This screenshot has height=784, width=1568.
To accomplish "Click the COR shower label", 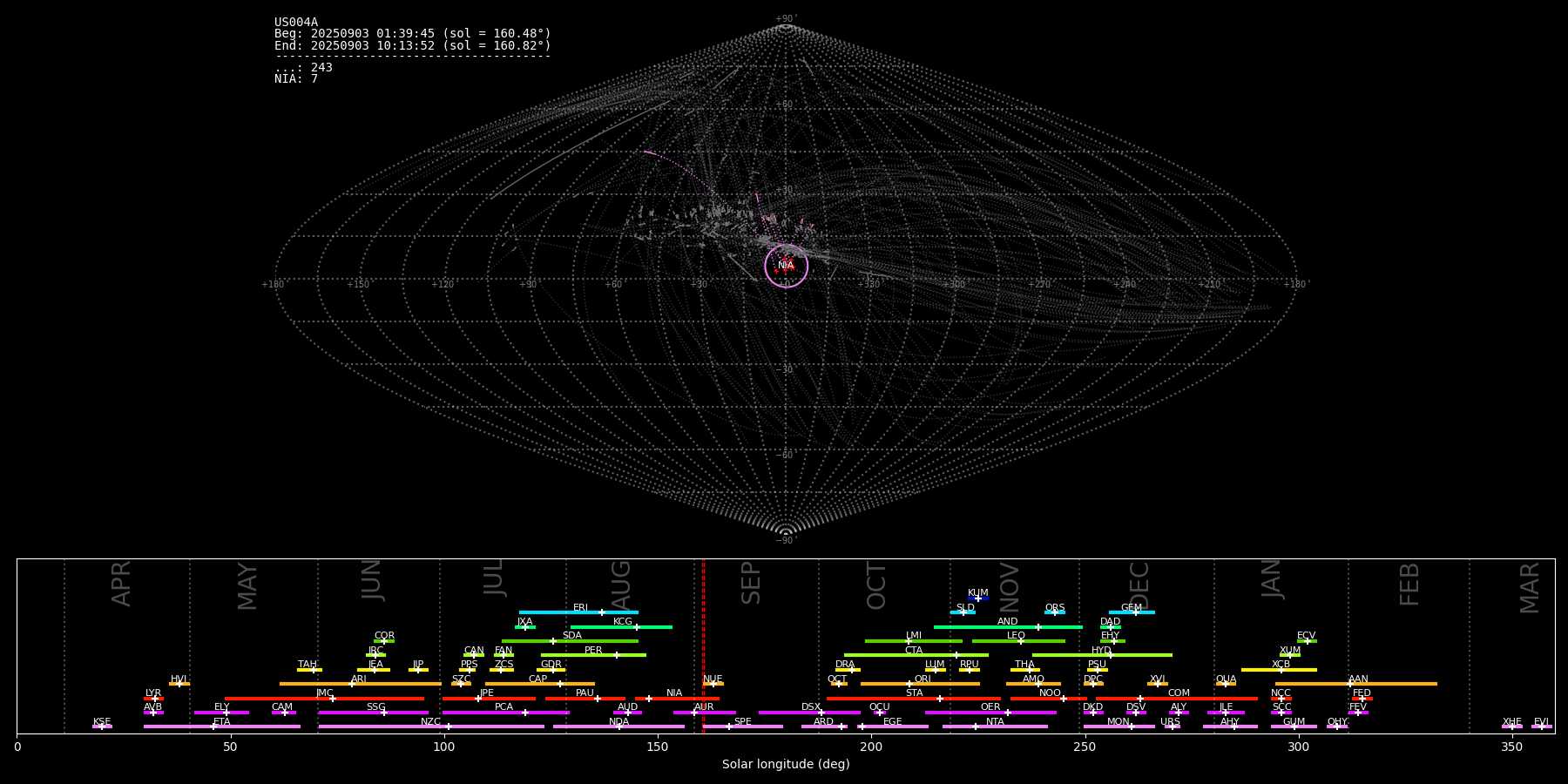I will [x=384, y=636].
